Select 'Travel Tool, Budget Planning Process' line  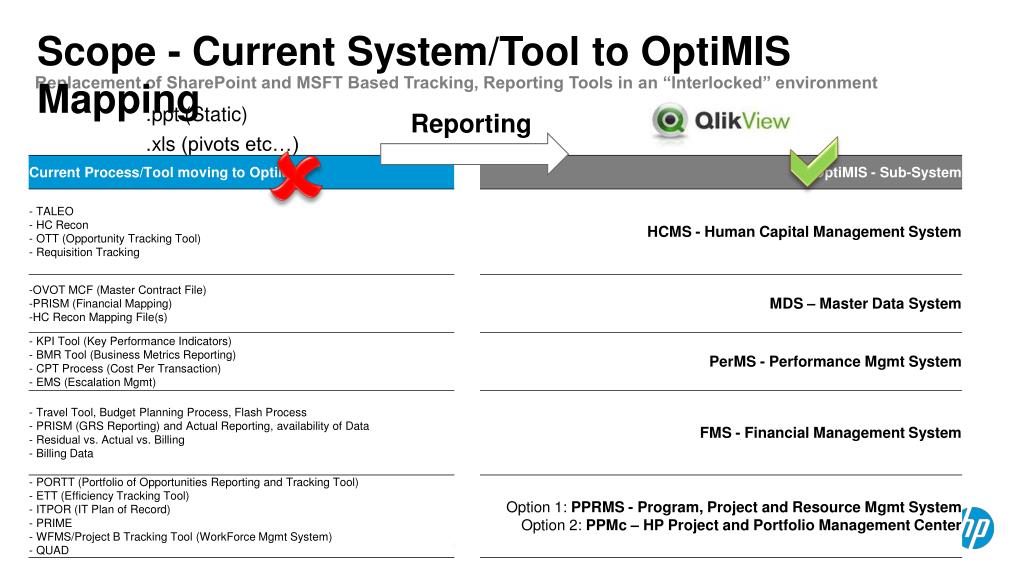[x=168, y=412]
